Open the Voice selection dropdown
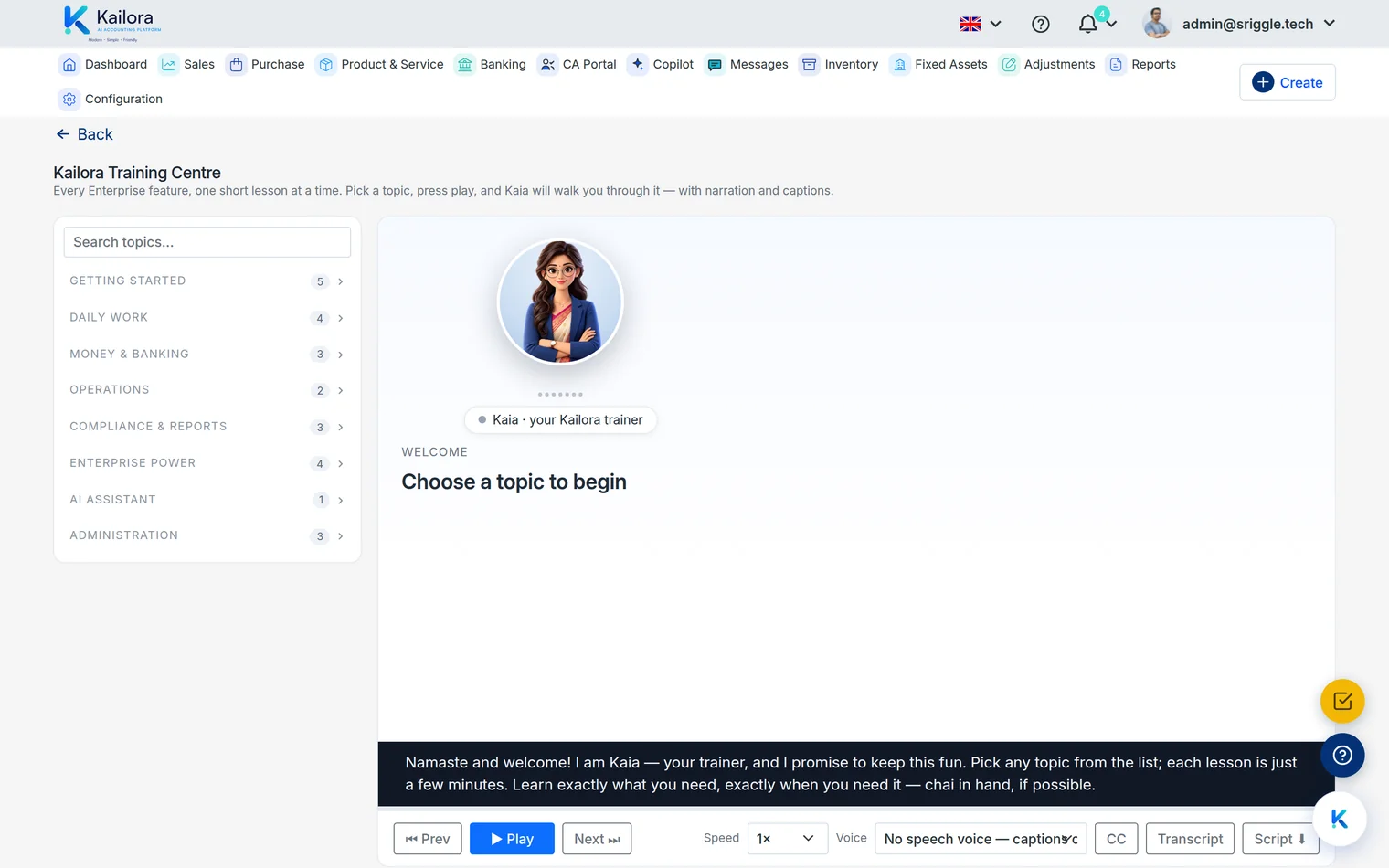The width and height of the screenshot is (1389, 868). click(981, 839)
